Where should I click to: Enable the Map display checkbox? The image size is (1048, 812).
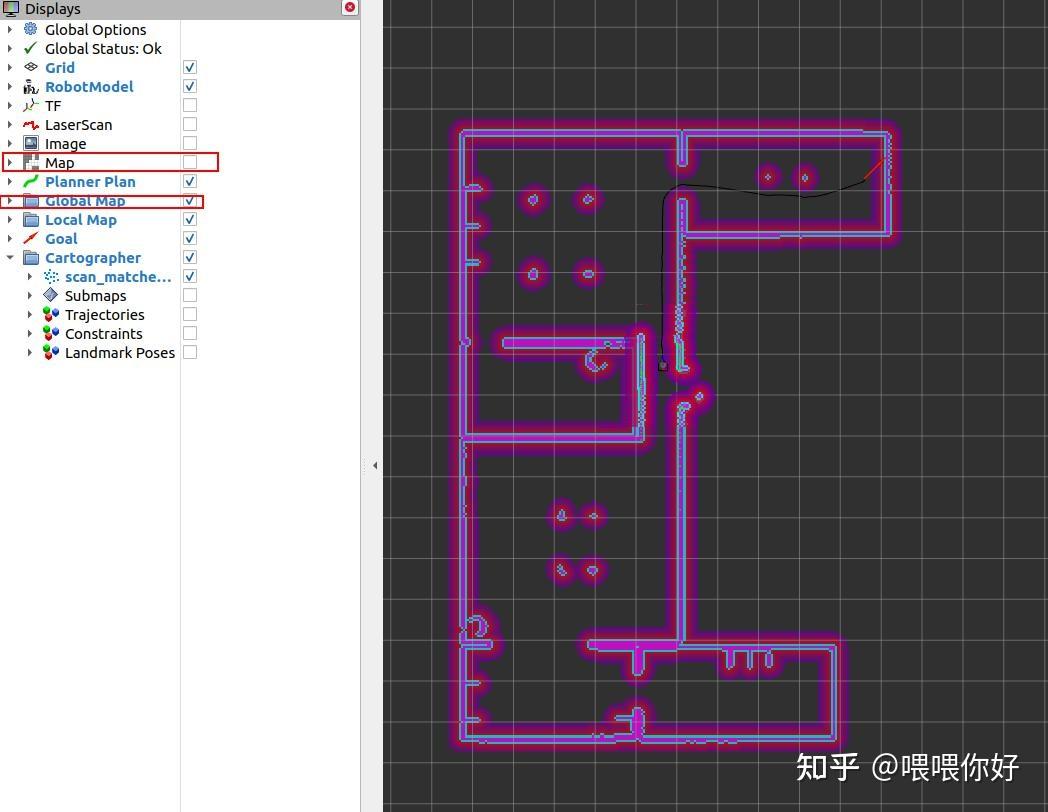[189, 162]
